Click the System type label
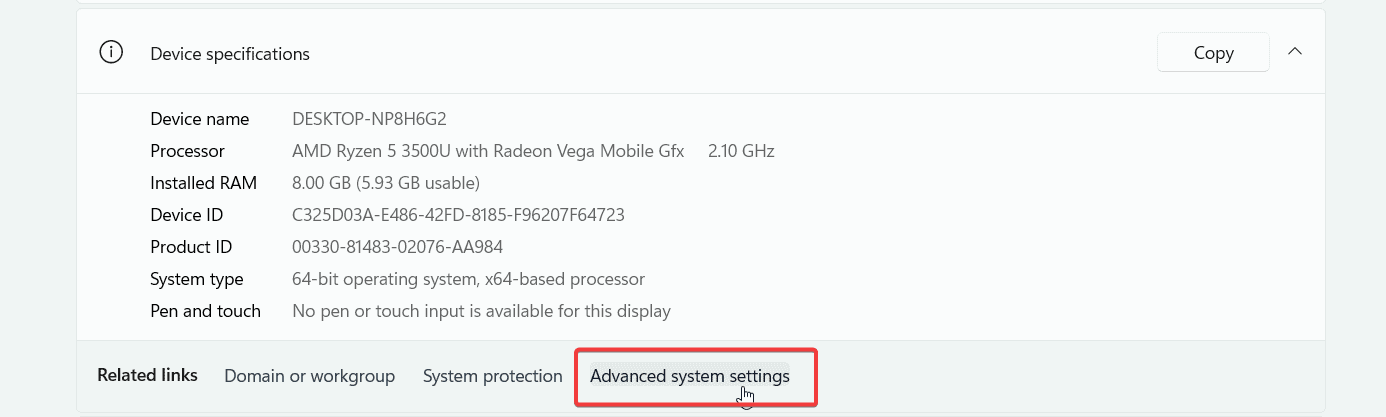This screenshot has width=1386, height=417. point(197,279)
